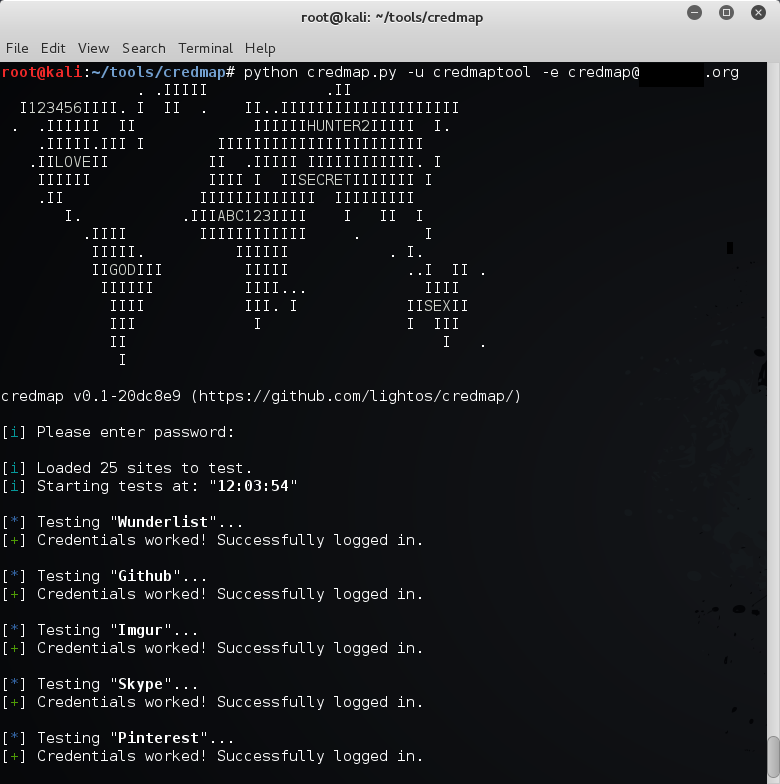Click the 123456 text in ASCII art

pyautogui.click(x=55, y=108)
